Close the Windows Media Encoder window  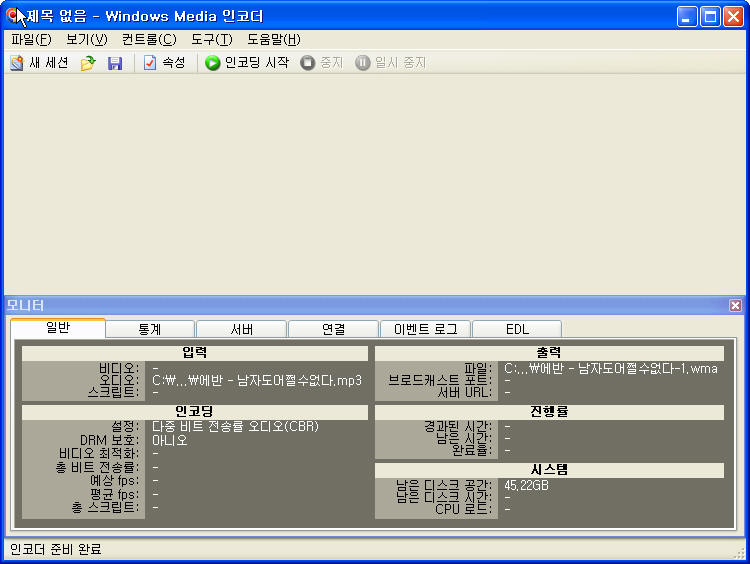point(733,17)
